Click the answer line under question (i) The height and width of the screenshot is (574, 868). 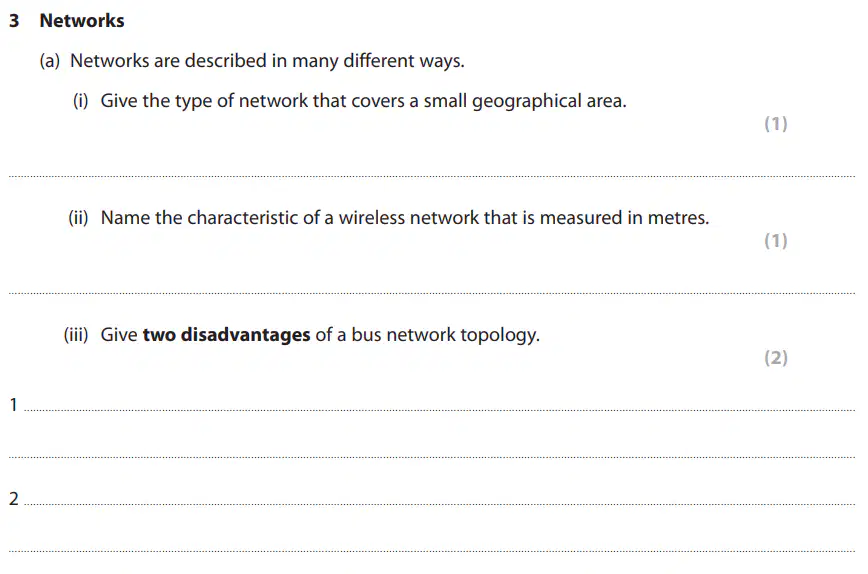tap(432, 176)
